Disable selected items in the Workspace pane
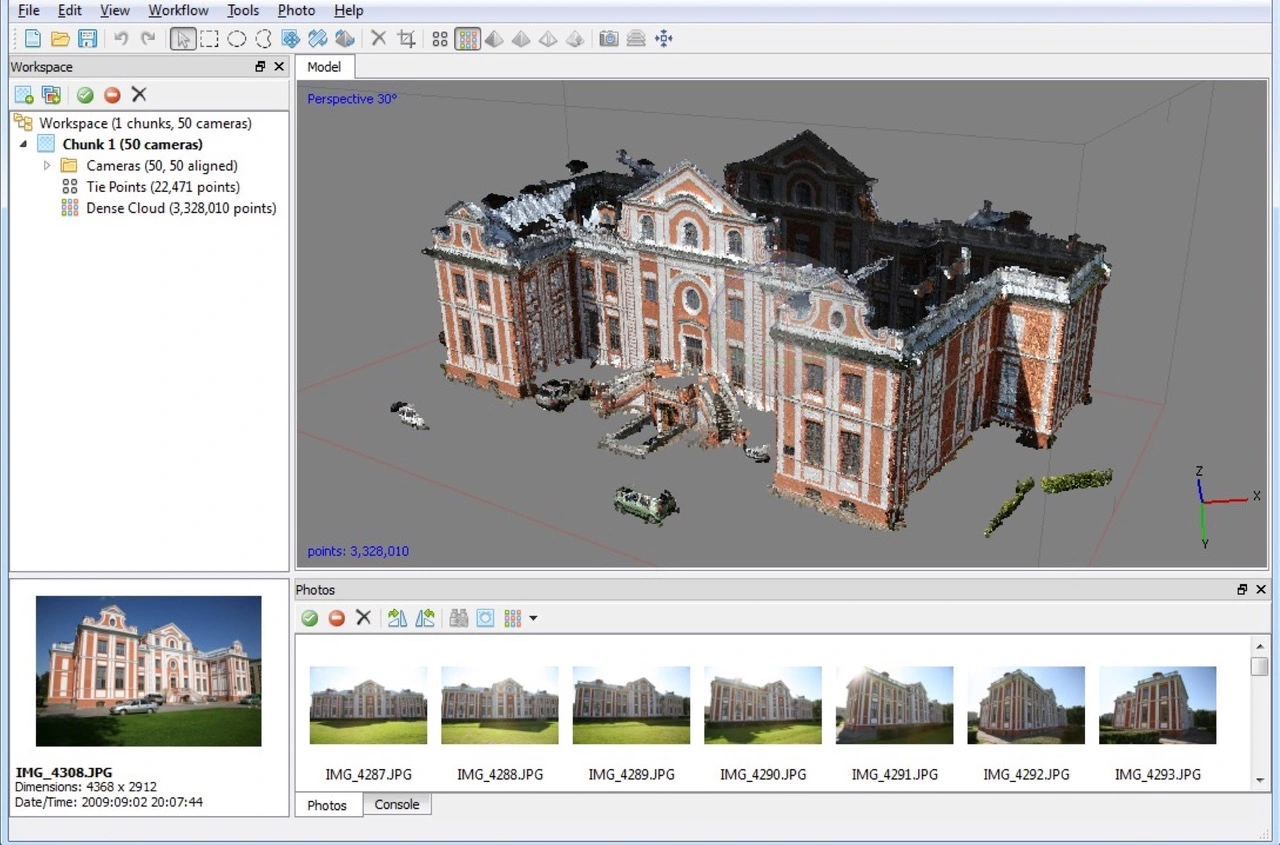Viewport: 1280px width, 845px height. click(112, 95)
